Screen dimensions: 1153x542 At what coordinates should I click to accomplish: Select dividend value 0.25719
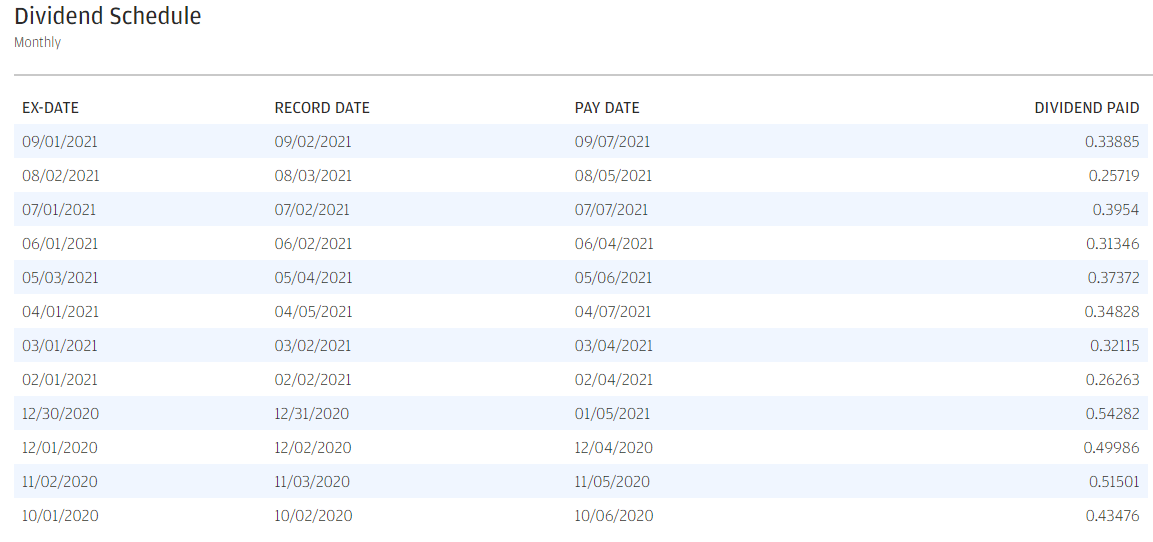point(1114,176)
